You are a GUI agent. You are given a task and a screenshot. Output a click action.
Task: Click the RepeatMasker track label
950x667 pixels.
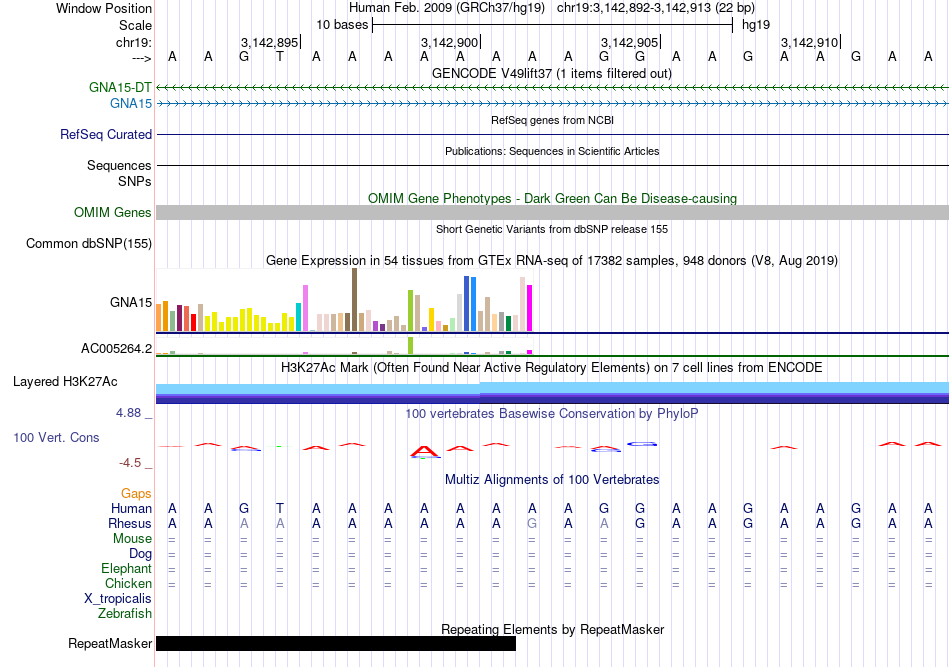110,643
